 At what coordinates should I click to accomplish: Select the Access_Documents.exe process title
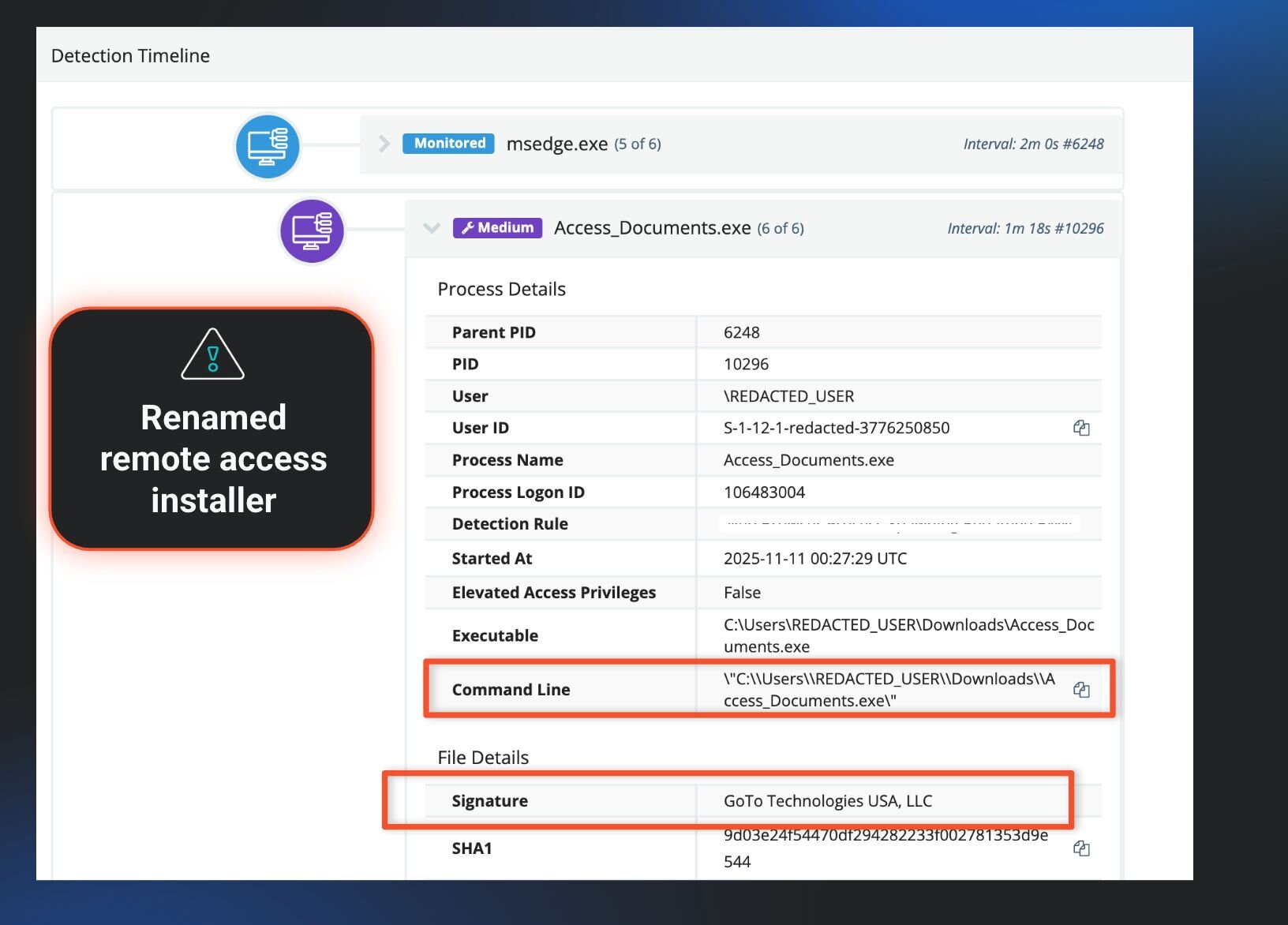[652, 228]
